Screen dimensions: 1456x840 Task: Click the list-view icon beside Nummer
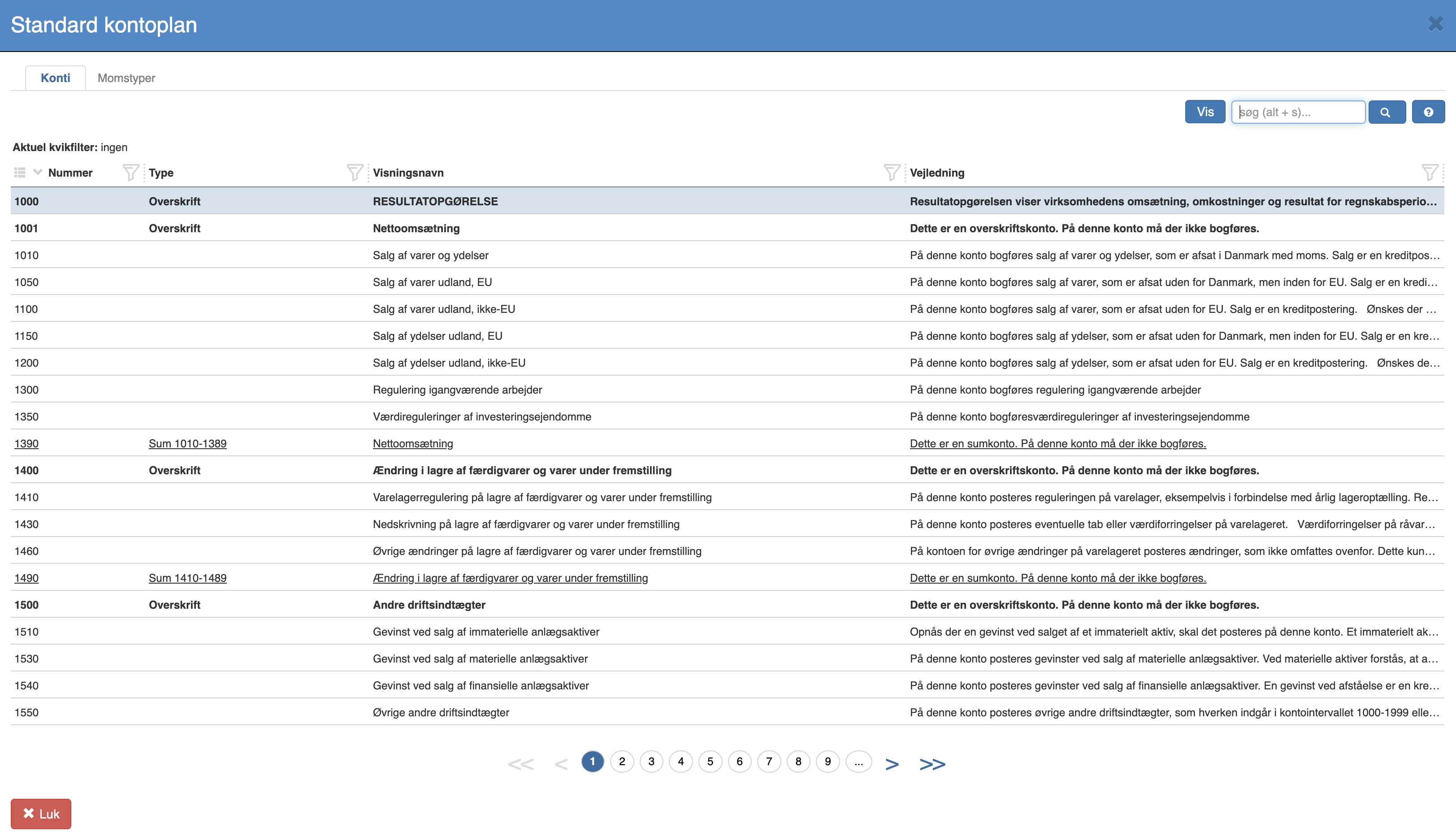[x=20, y=173]
